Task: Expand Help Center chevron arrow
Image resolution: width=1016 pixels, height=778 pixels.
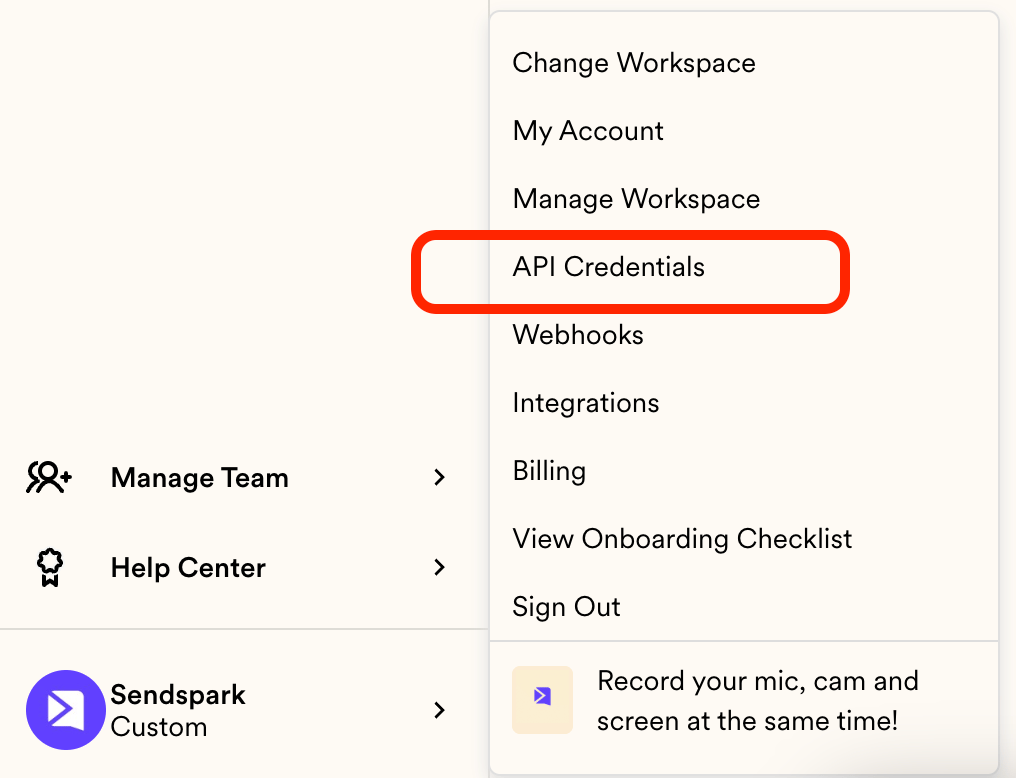Action: (439, 567)
